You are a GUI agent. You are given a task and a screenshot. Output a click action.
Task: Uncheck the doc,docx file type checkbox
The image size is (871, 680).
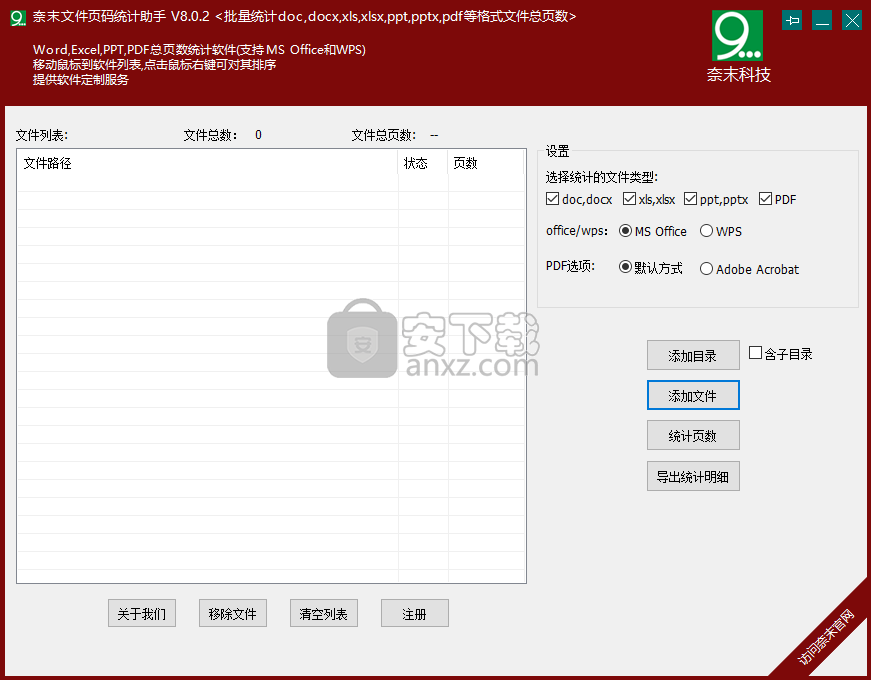click(553, 199)
